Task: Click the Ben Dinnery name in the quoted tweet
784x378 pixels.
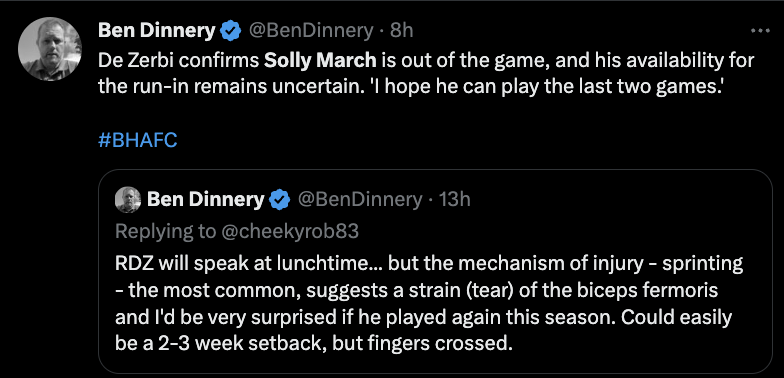Action: coord(205,200)
